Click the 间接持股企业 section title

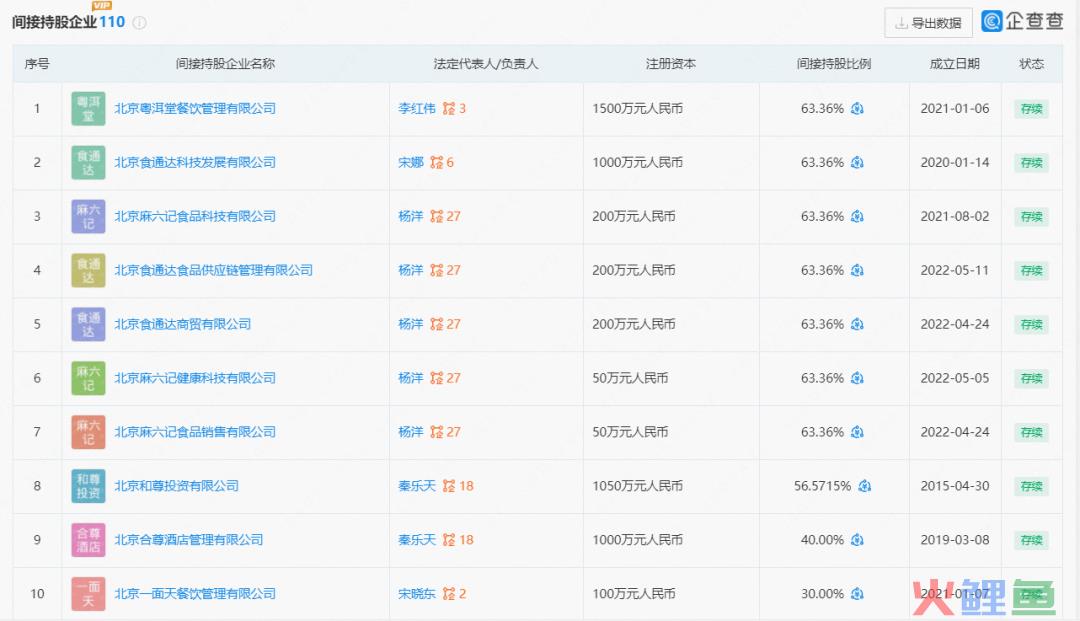click(54, 22)
